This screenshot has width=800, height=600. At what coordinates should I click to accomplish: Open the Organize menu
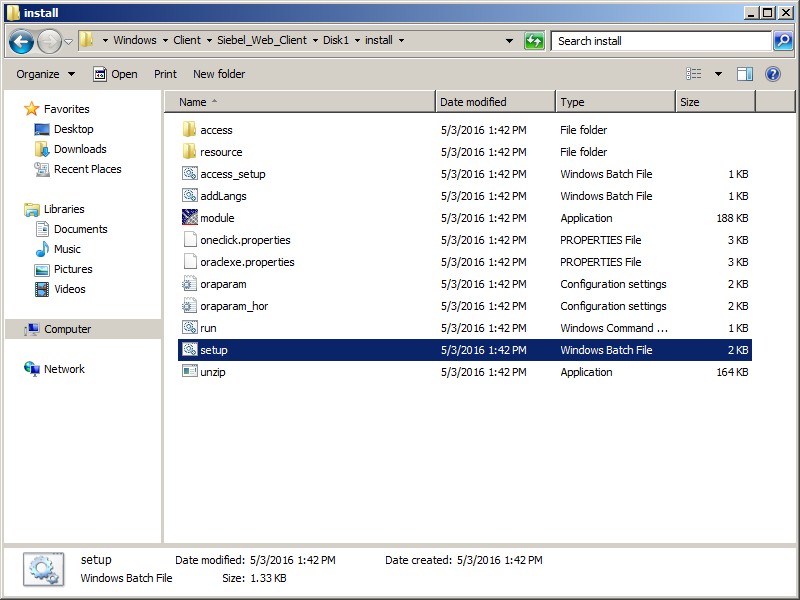point(42,73)
